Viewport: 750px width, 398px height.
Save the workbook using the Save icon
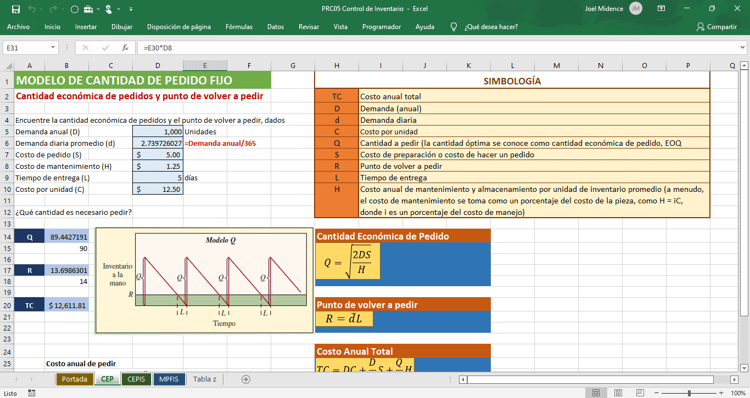pyautogui.click(x=16, y=9)
